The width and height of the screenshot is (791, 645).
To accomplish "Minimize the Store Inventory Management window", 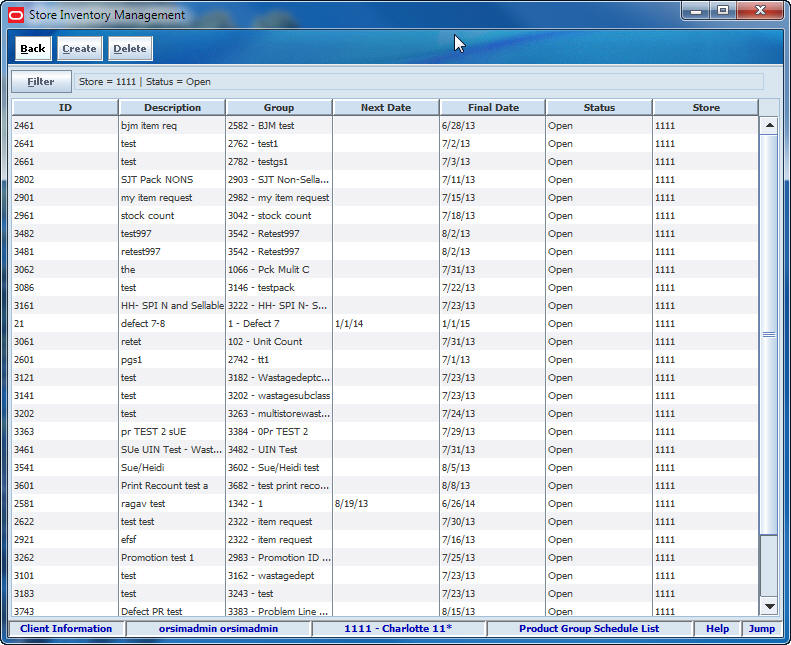I will (696, 11).
